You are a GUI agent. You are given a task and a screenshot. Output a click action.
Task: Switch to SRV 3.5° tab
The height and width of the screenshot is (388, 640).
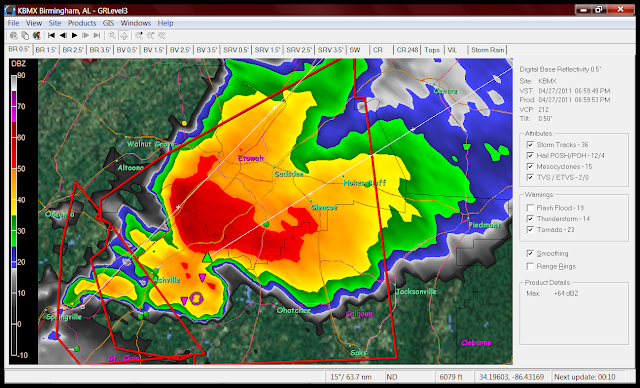coord(331,50)
